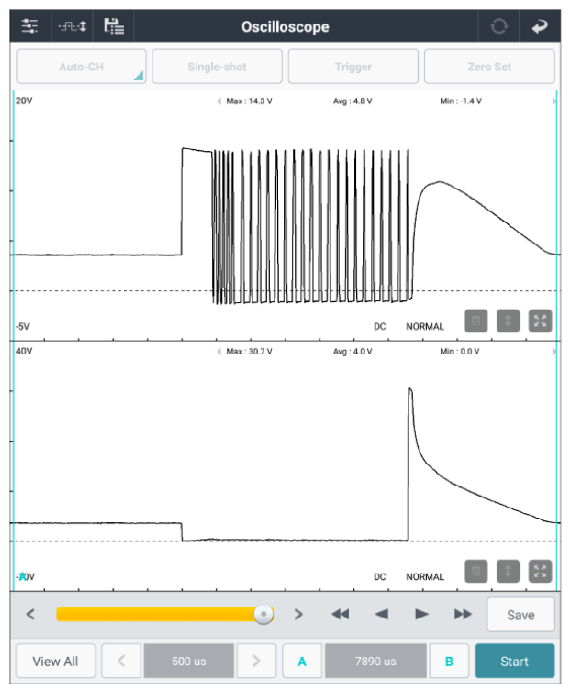Toggle NORMAL mode on lower channel
The height and width of the screenshot is (693, 571).
[x=425, y=577]
